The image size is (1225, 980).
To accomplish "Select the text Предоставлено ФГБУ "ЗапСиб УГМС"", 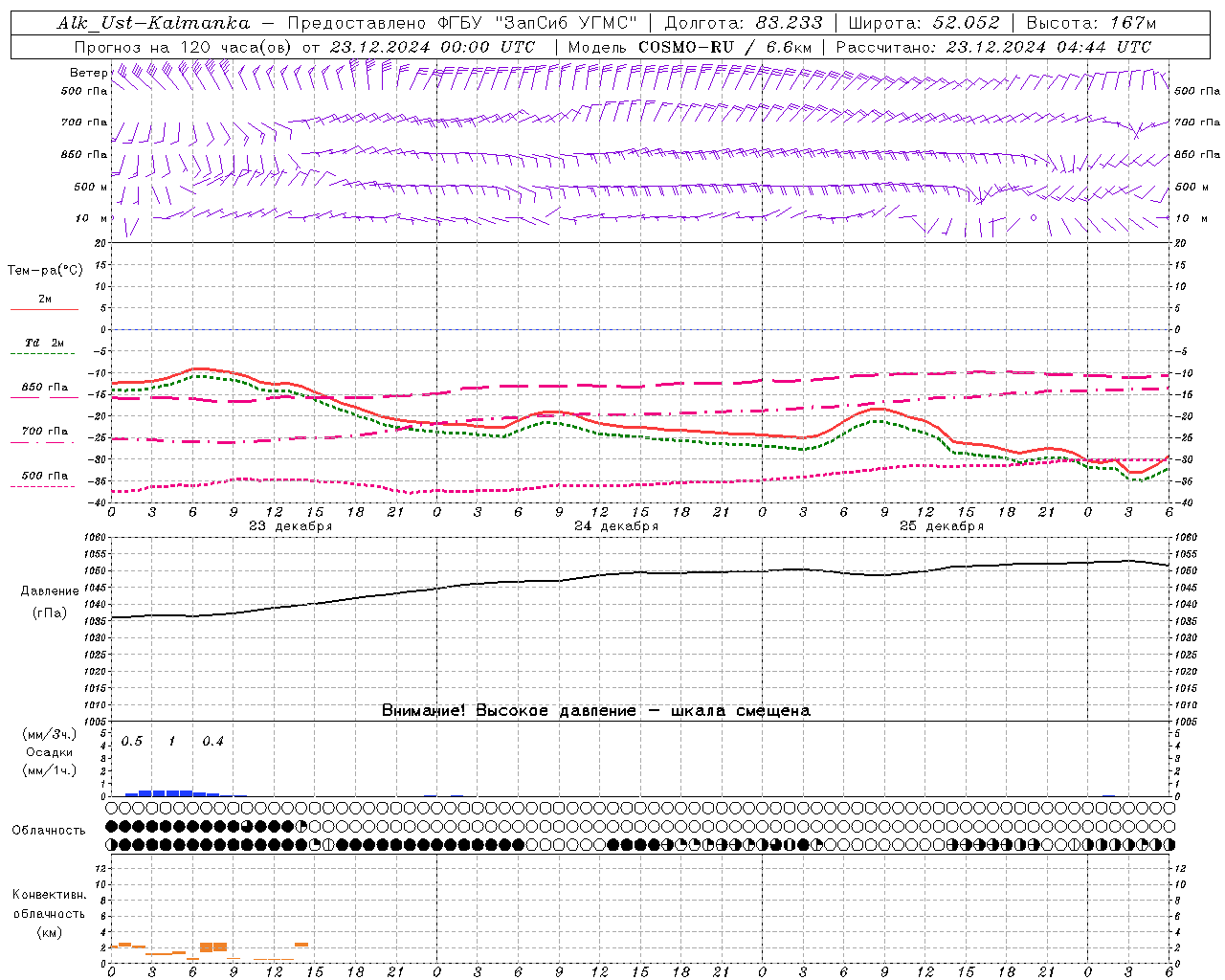I will click(462, 23).
